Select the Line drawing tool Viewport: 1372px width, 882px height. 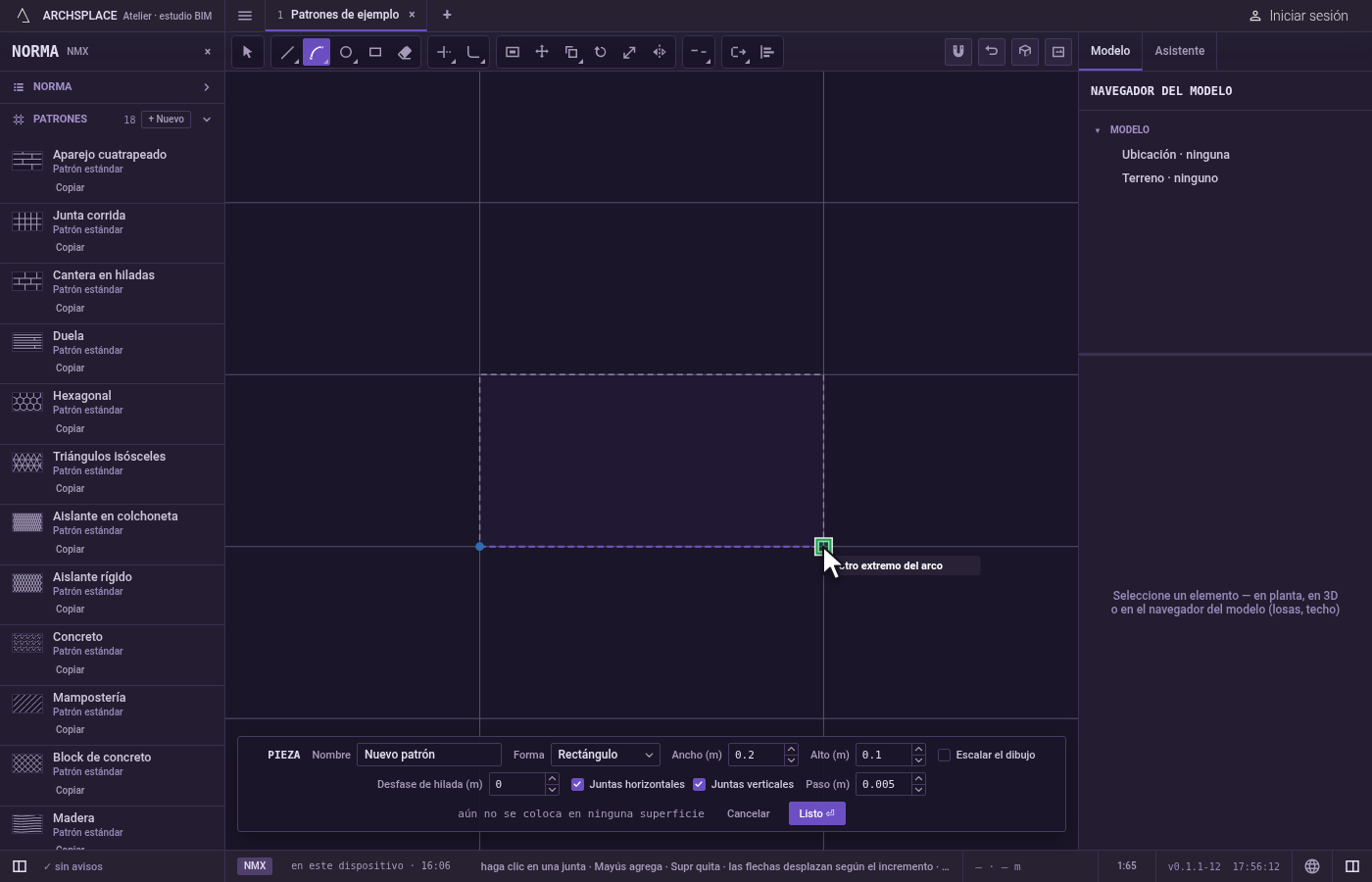[x=287, y=52]
